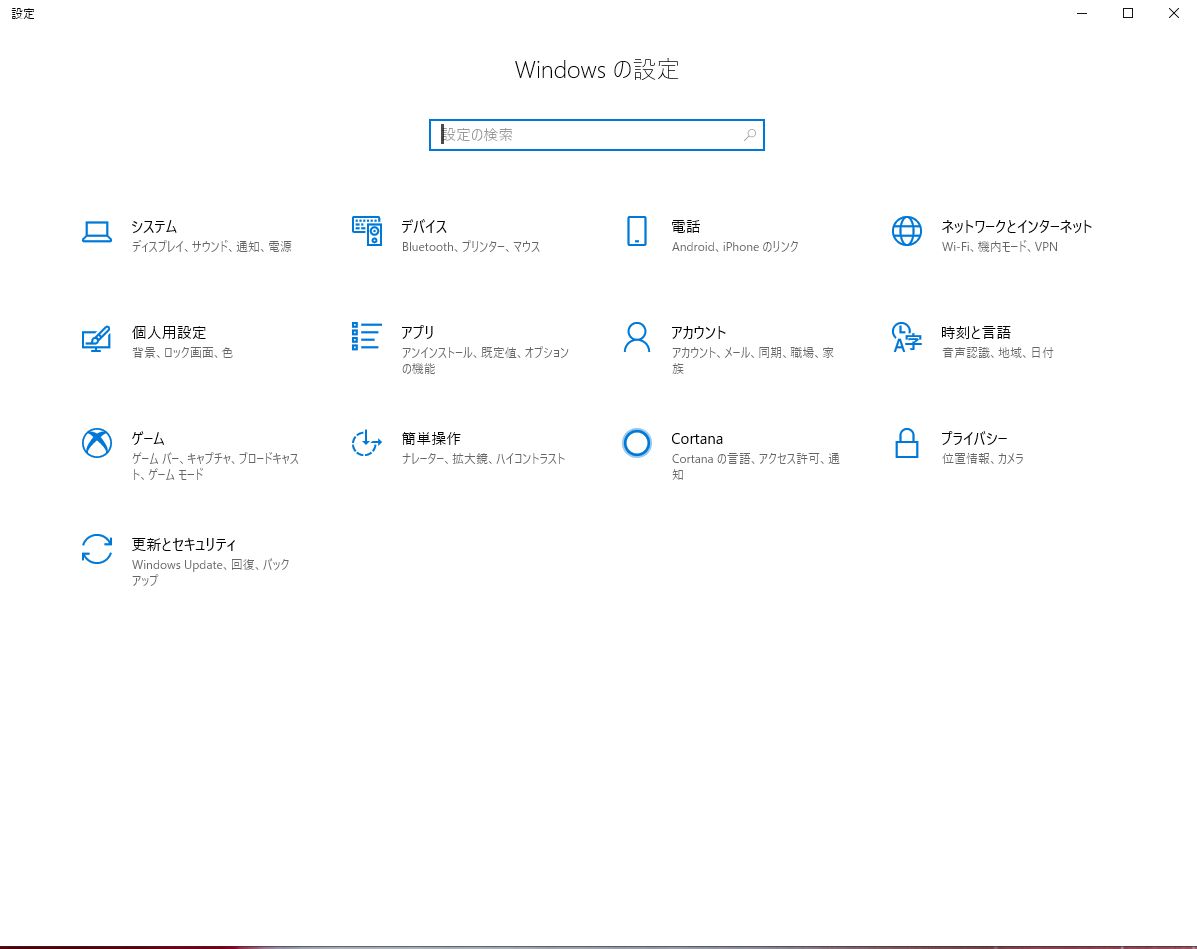Click 'Wi-Fi、機内モード、VPN' description
Screen dimensions: 1197x949
click(x=999, y=247)
